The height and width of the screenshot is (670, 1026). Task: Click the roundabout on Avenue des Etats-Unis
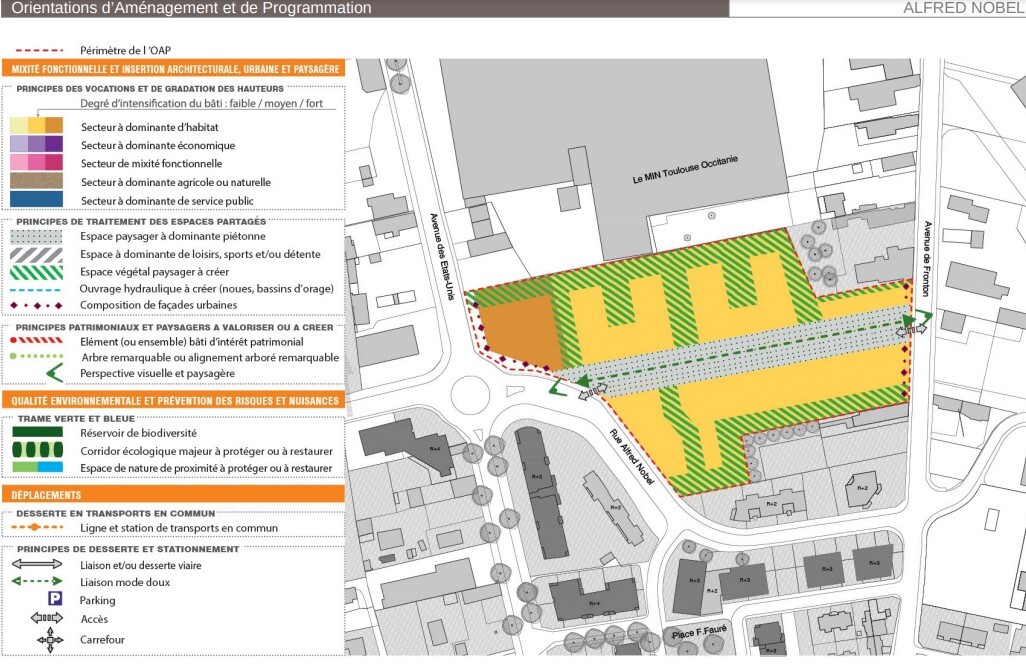tap(470, 395)
